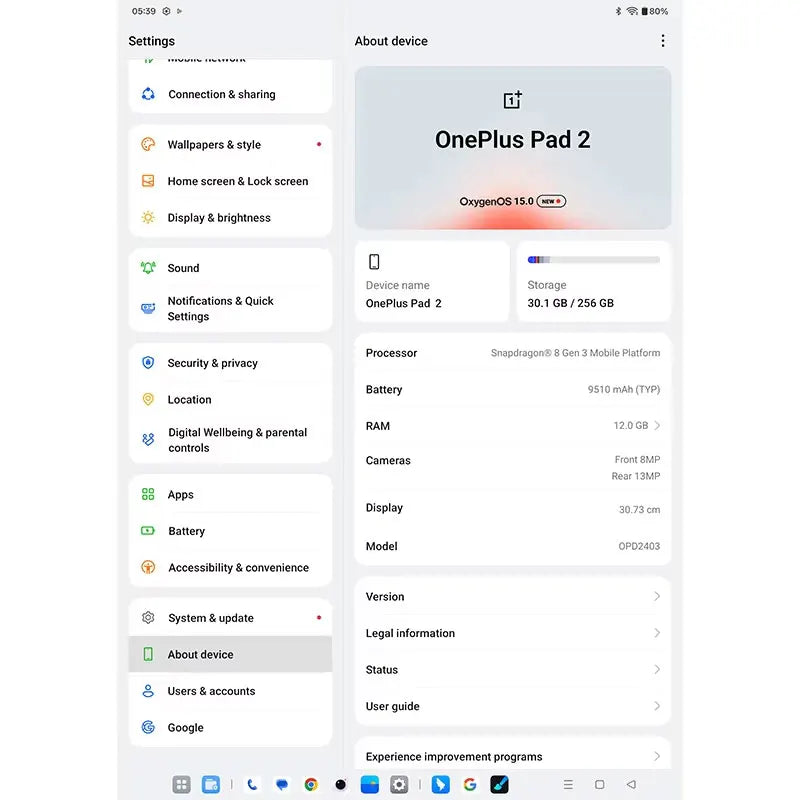The height and width of the screenshot is (800, 800).
Task: Launch the Google app from the taskbar
Action: point(470,784)
